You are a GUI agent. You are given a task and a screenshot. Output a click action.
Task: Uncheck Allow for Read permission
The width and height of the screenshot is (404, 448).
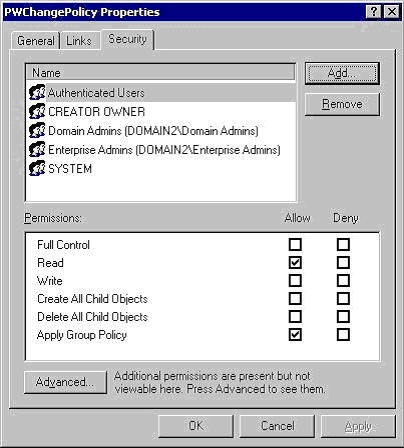coord(295,262)
